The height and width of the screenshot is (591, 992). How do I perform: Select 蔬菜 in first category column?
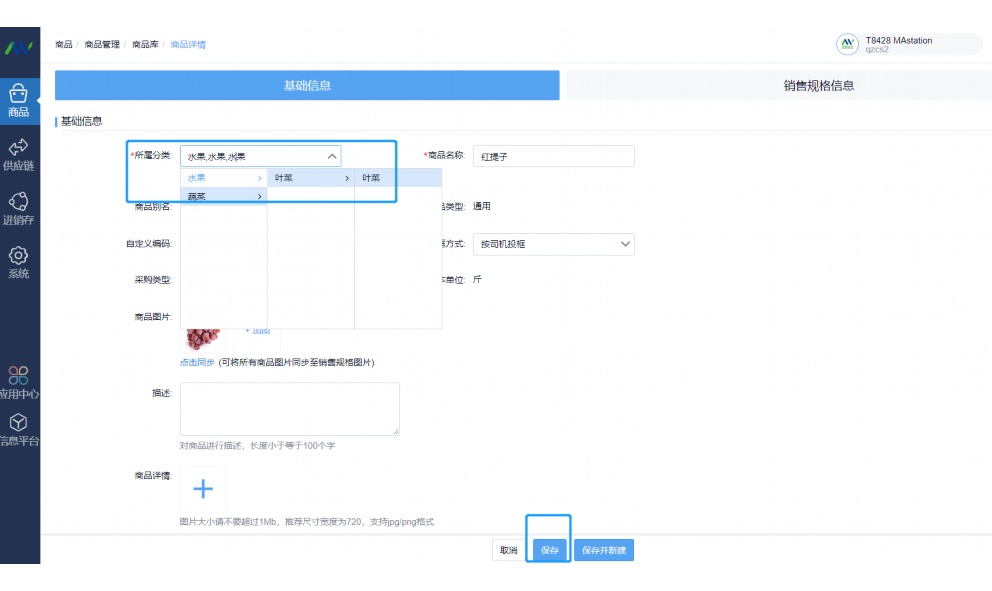[x=224, y=196]
